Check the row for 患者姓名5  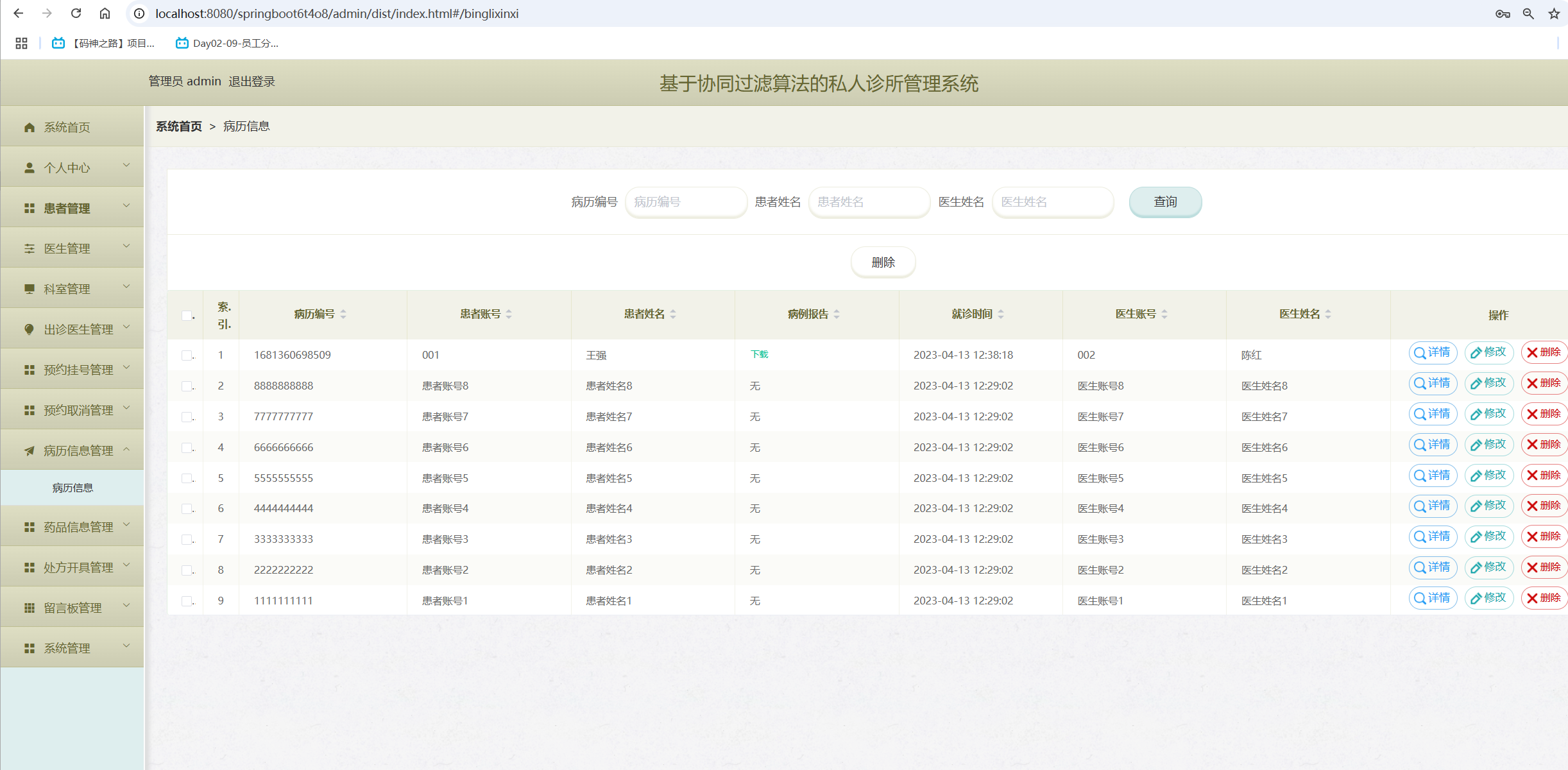click(187, 478)
